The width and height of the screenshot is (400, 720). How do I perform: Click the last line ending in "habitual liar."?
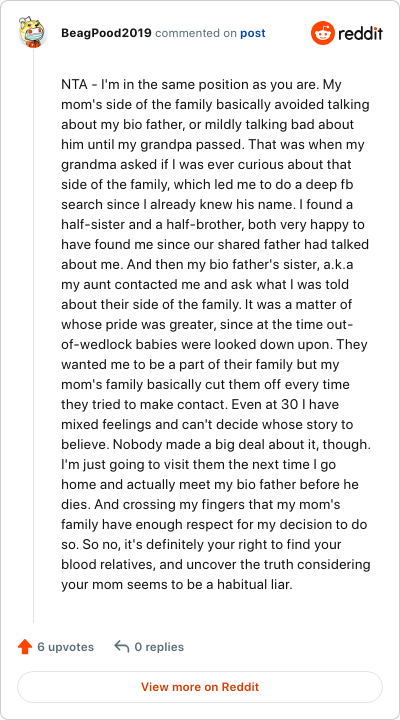pyautogui.click(x=177, y=585)
